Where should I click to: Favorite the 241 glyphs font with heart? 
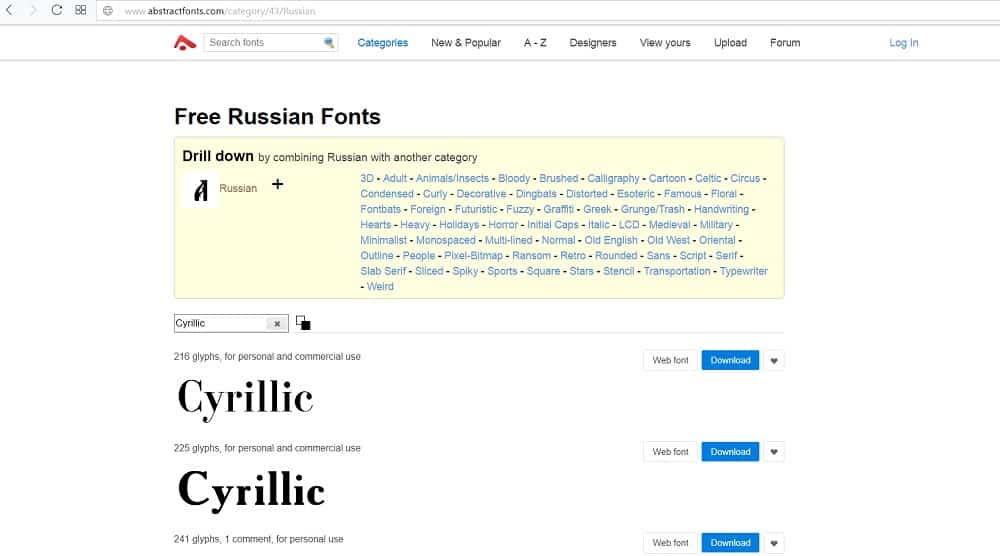774,543
